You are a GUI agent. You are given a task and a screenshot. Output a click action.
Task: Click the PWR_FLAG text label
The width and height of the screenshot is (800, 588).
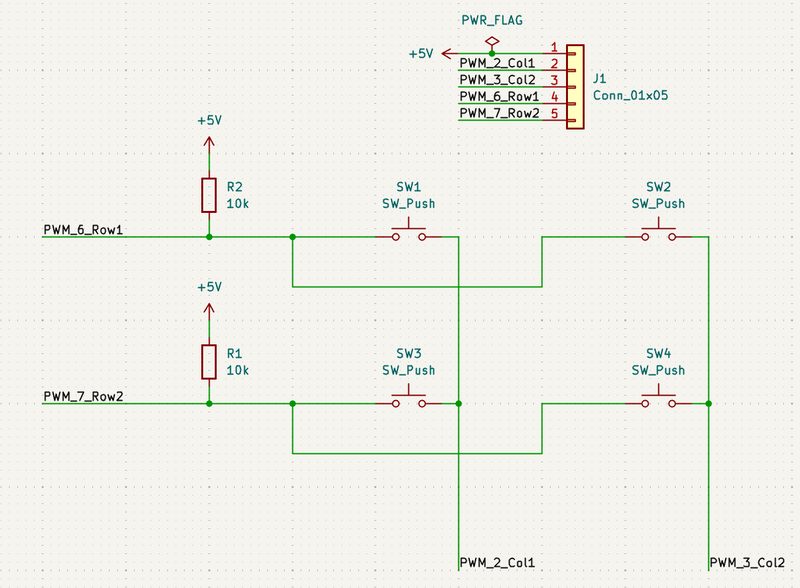[x=492, y=20]
